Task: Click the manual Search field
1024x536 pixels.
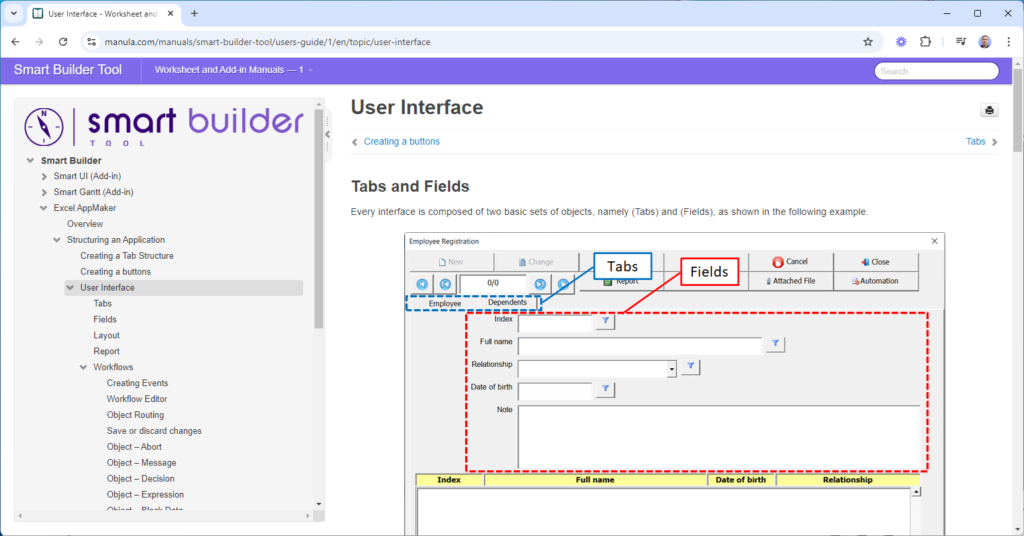Action: tap(936, 71)
